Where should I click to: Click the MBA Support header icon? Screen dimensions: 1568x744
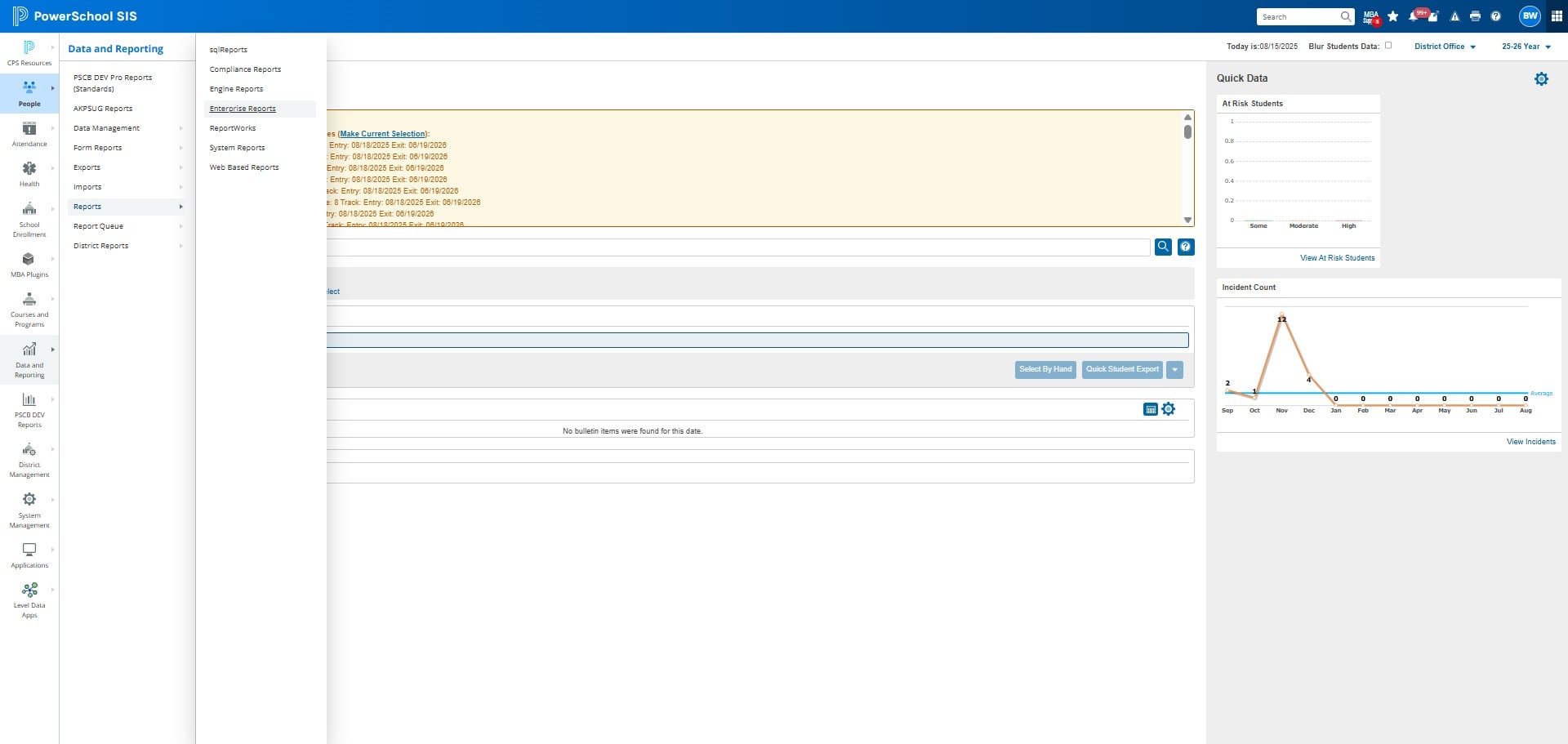point(1371,16)
